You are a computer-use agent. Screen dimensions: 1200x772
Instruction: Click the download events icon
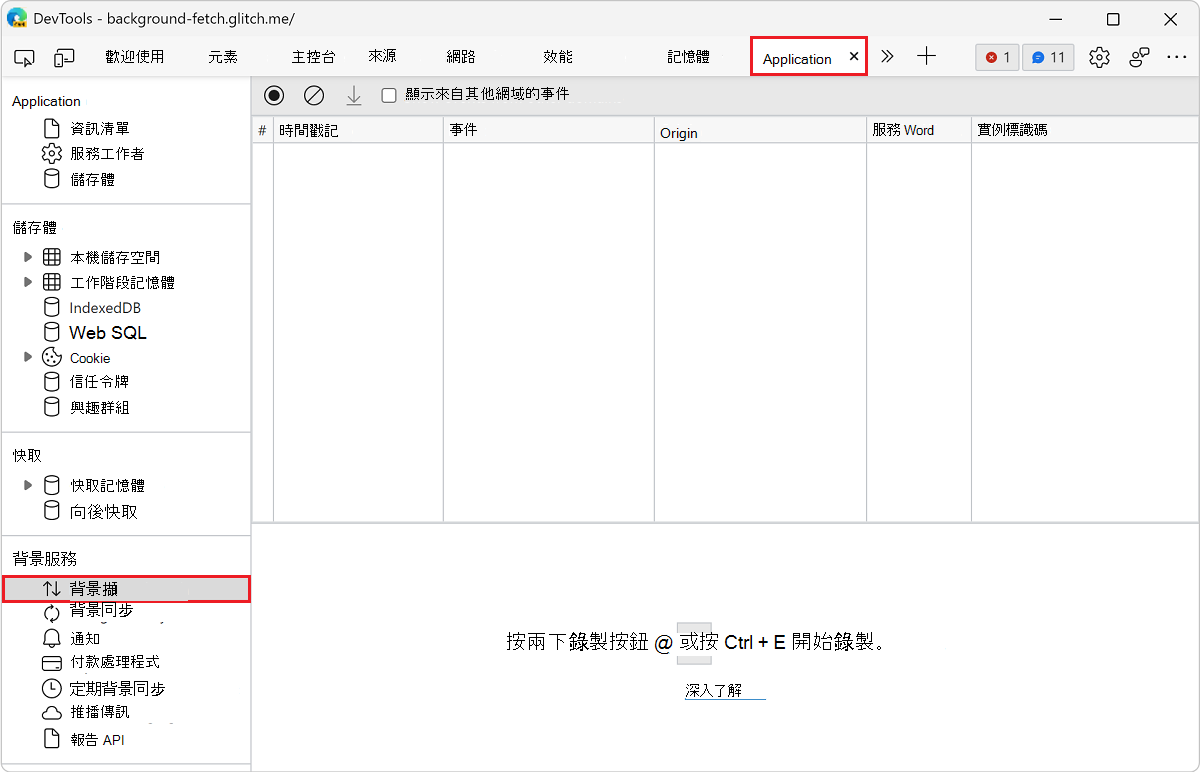pos(353,95)
